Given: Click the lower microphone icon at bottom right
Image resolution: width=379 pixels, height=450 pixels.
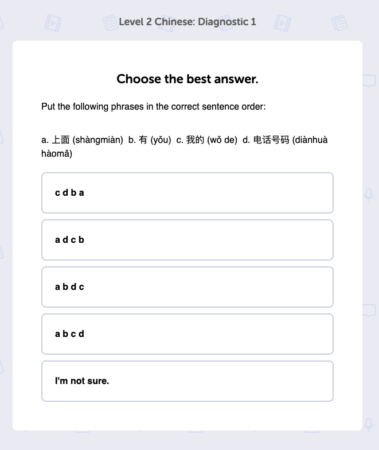Looking at the screenshot, I should click(x=369, y=425).
